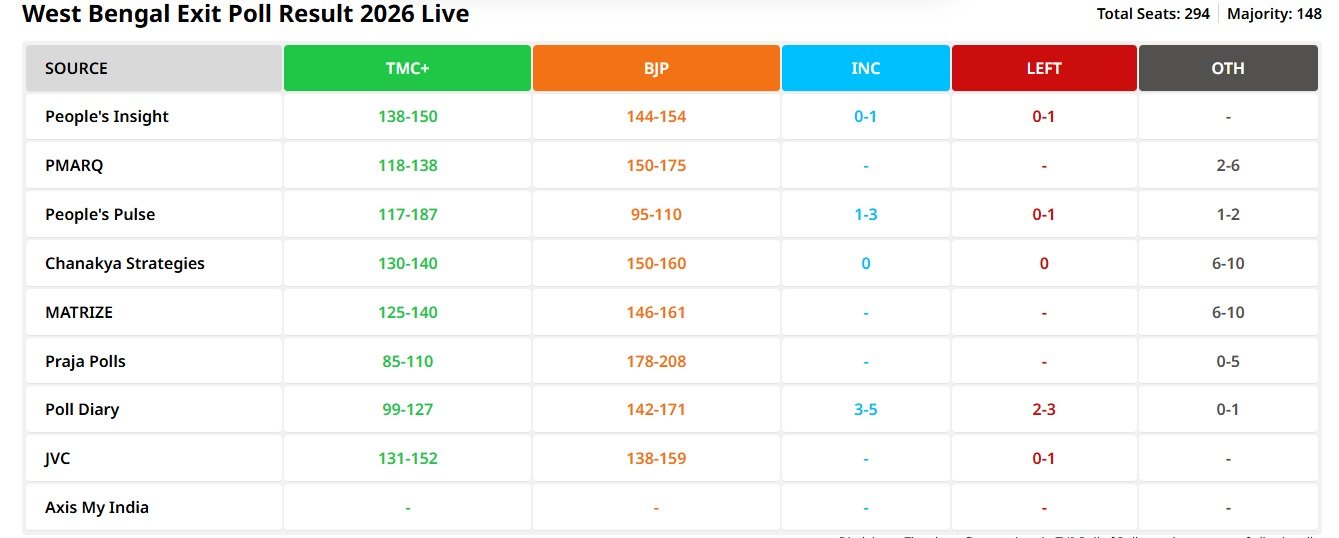Image resolution: width=1339 pixels, height=538 pixels.
Task: Click People's Pulse TMC+ value 117-187
Action: pos(407,214)
